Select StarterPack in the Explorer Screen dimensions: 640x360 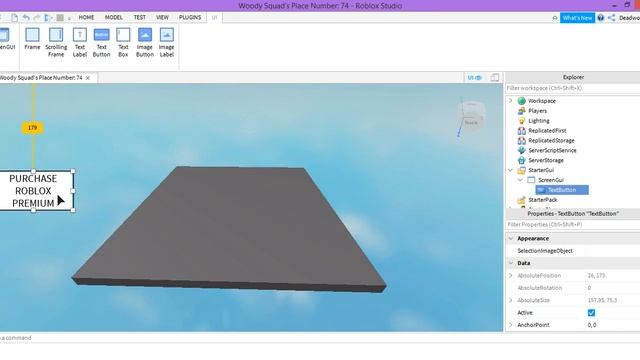pos(542,200)
